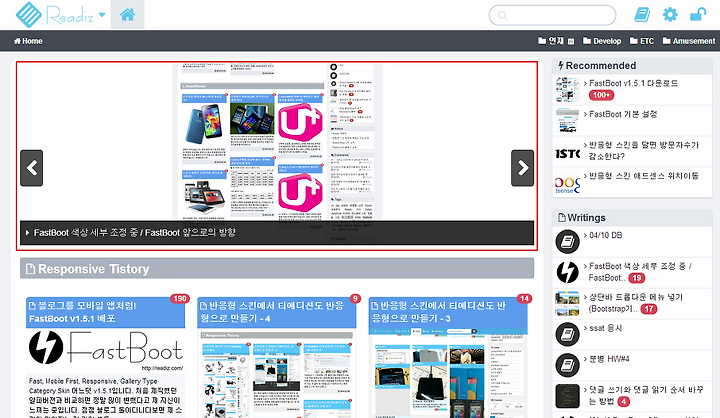Click the 9 comment count badge
Viewport: 720px width, 418px height.
pos(355,299)
